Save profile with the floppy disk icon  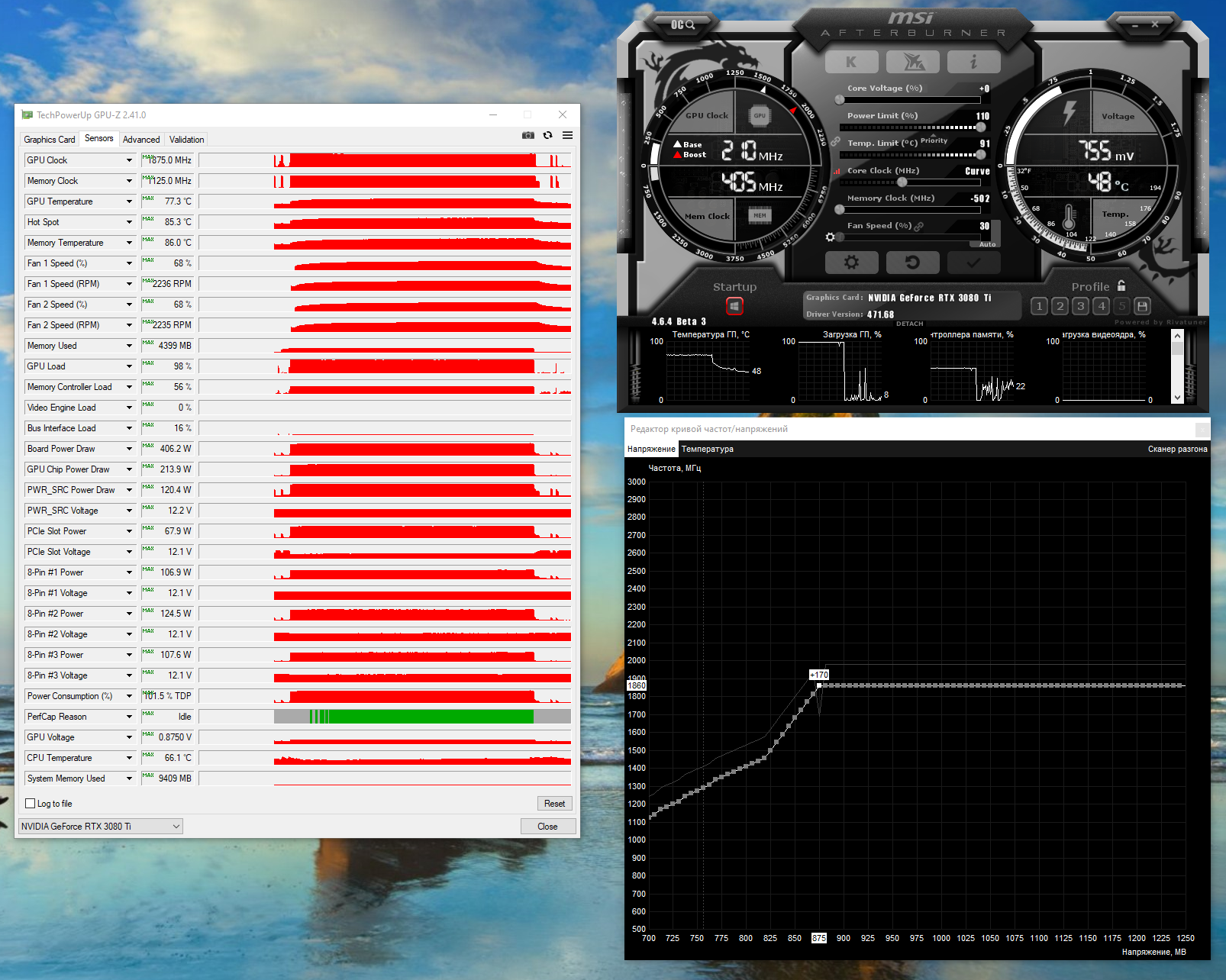click(x=1142, y=306)
